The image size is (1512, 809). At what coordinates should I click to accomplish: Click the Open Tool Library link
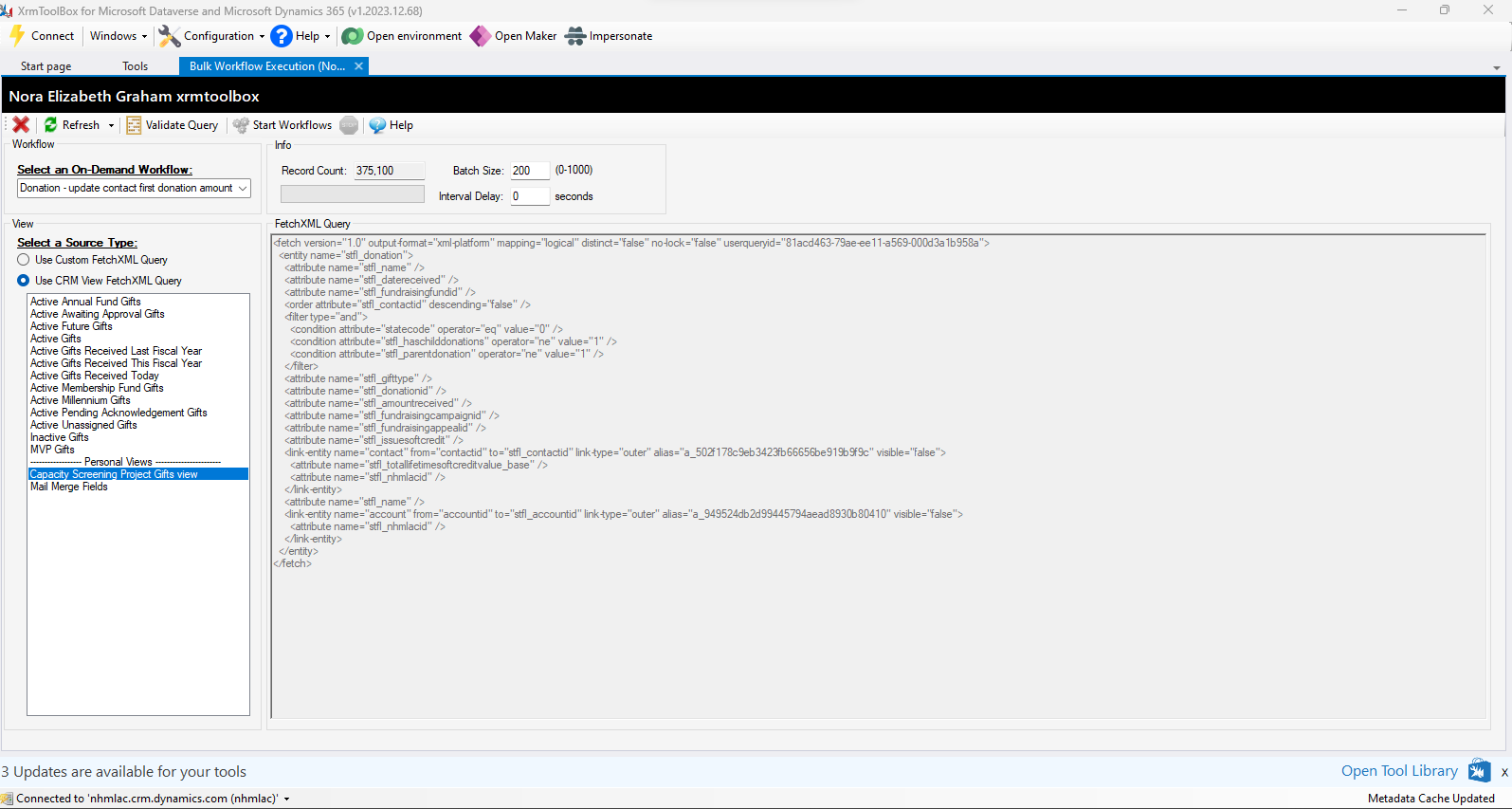click(x=1399, y=771)
